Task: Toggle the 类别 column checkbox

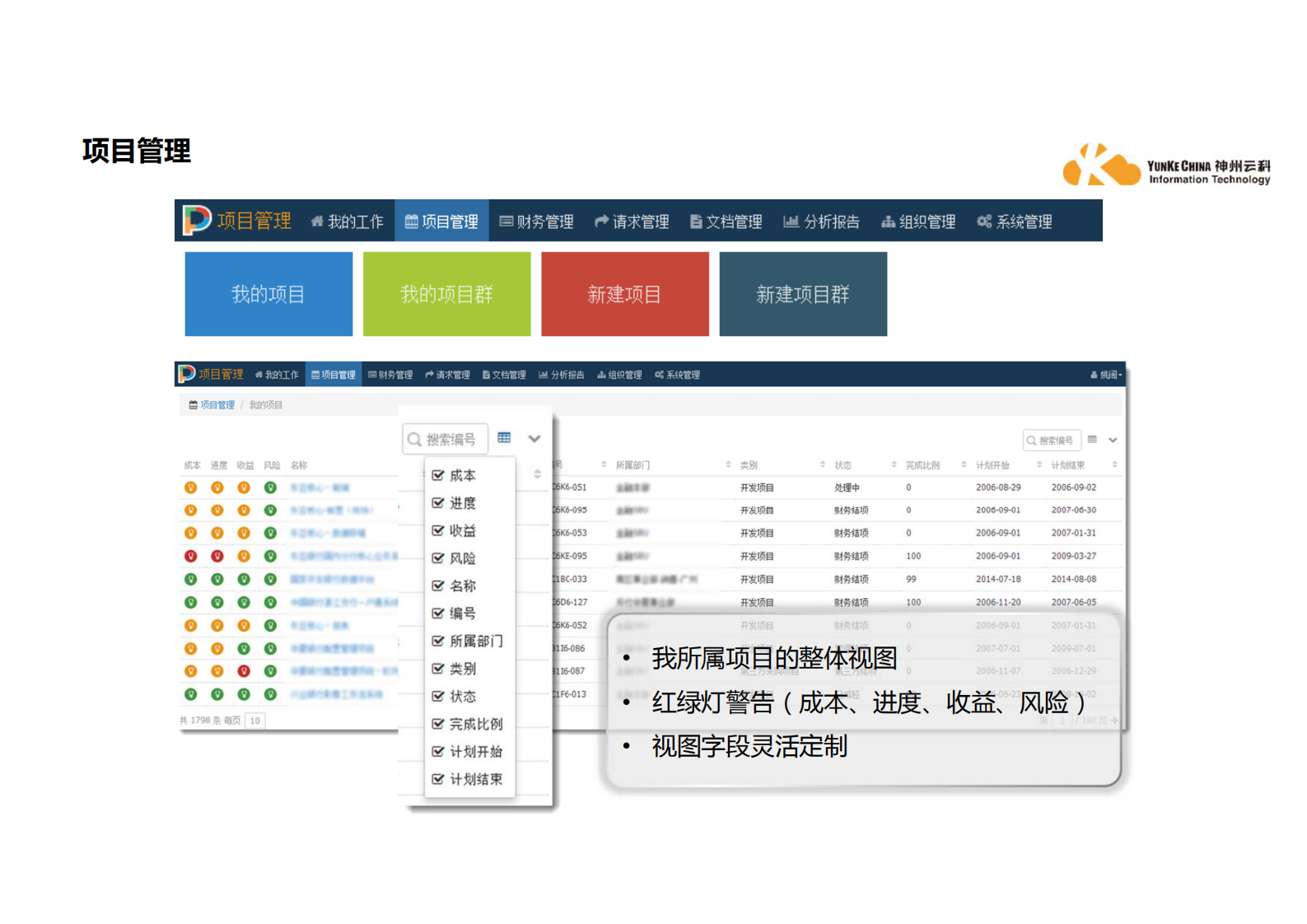Action: click(438, 668)
